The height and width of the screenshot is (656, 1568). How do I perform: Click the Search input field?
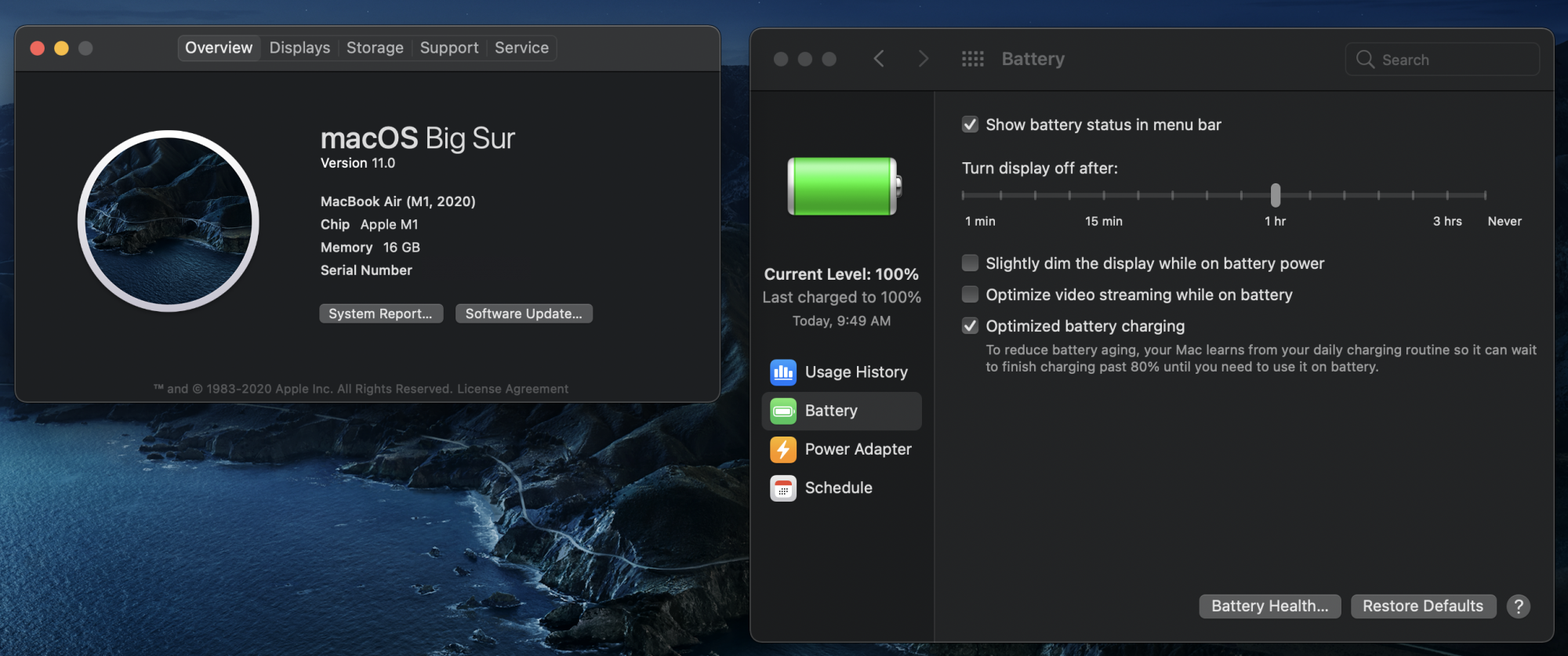click(x=1443, y=60)
